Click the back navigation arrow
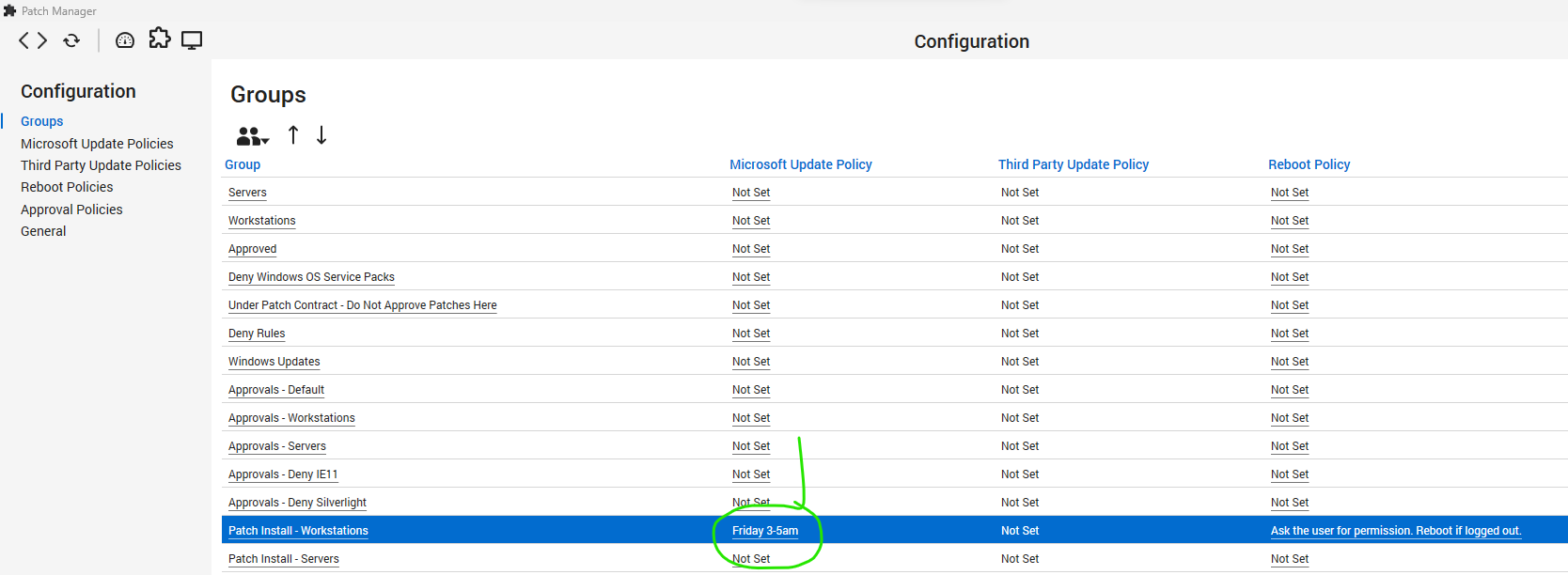 24,40
